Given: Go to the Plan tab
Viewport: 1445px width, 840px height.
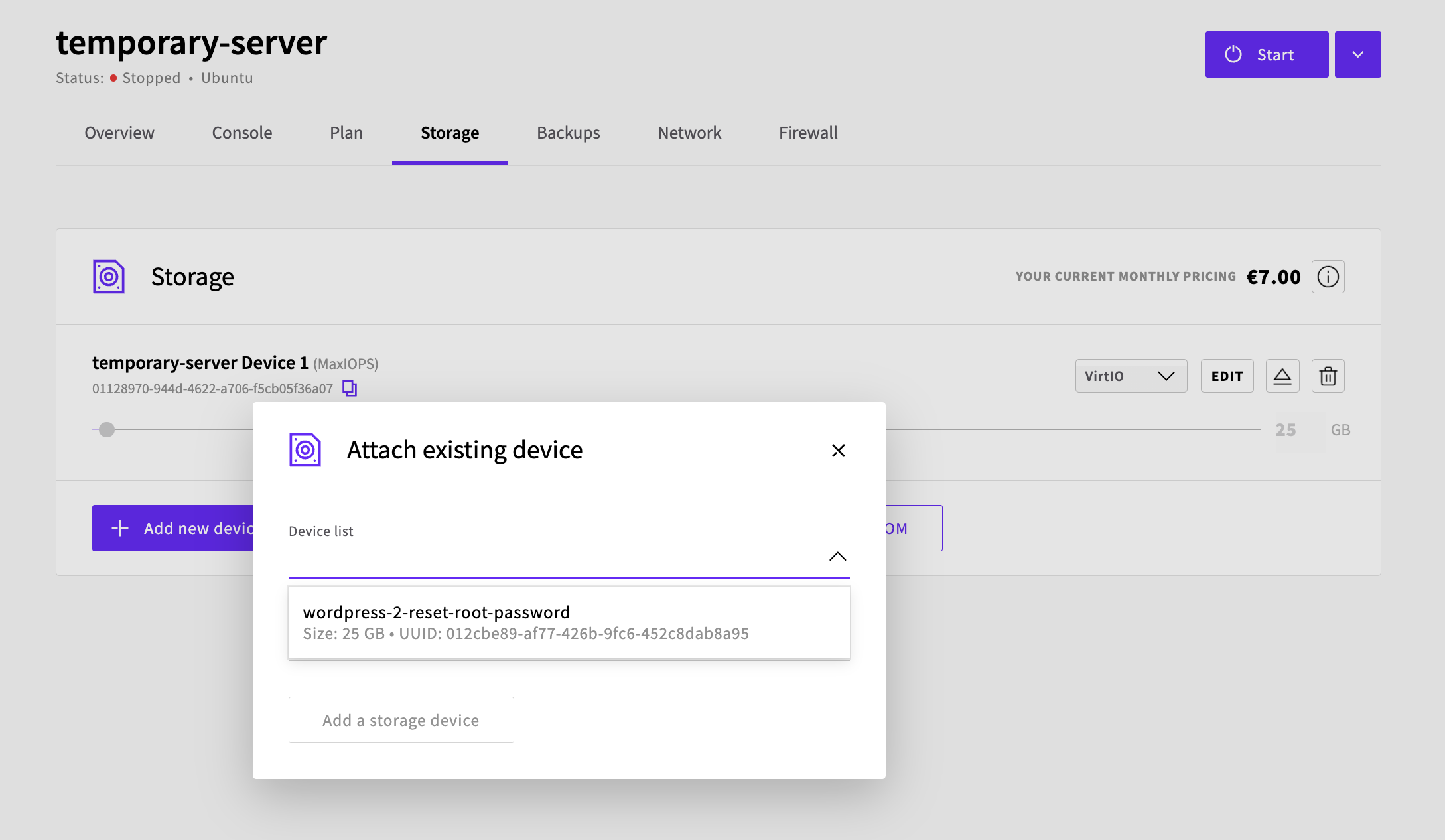Looking at the screenshot, I should pyautogui.click(x=346, y=133).
